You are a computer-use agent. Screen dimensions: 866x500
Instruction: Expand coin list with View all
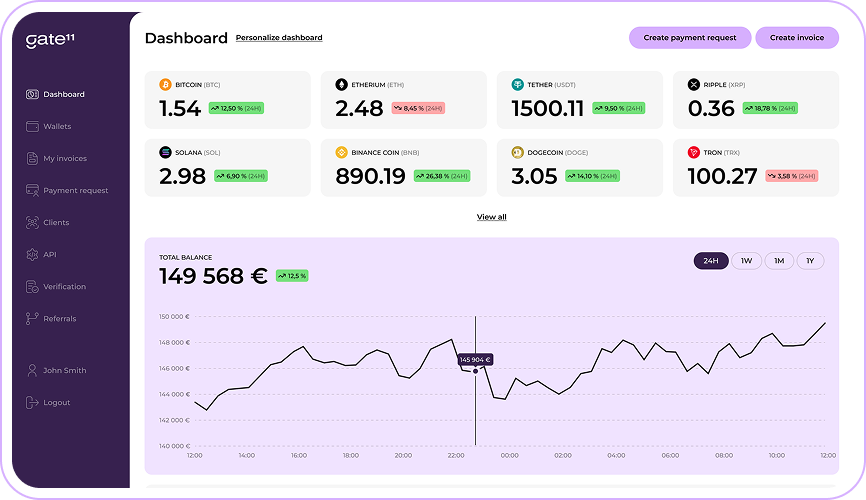491,217
